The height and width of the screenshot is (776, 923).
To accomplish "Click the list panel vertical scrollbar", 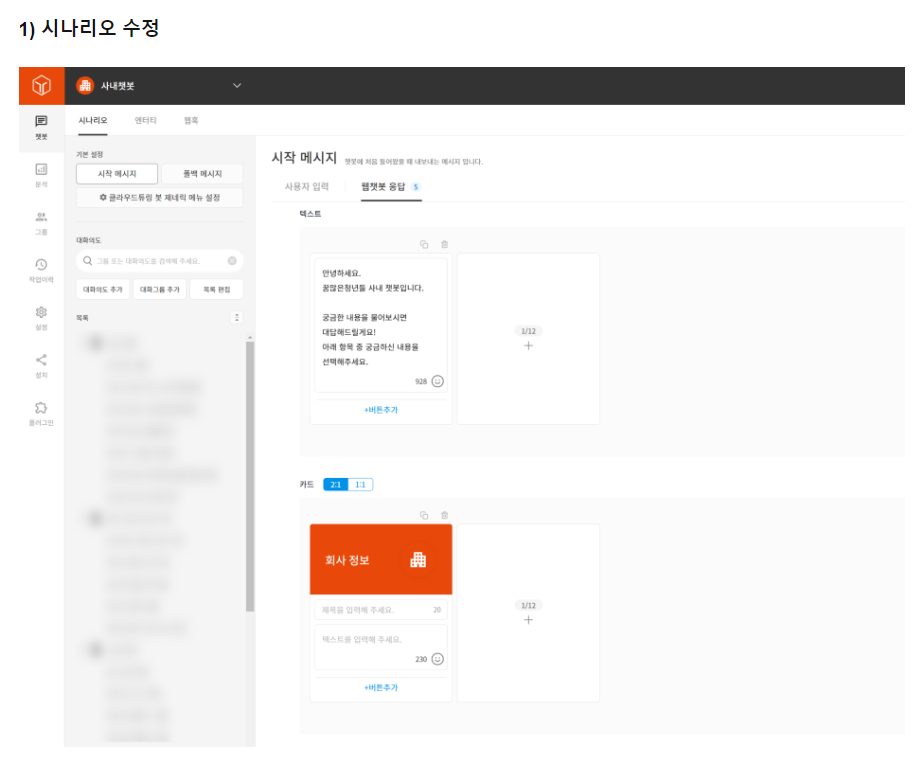I will click(x=250, y=477).
